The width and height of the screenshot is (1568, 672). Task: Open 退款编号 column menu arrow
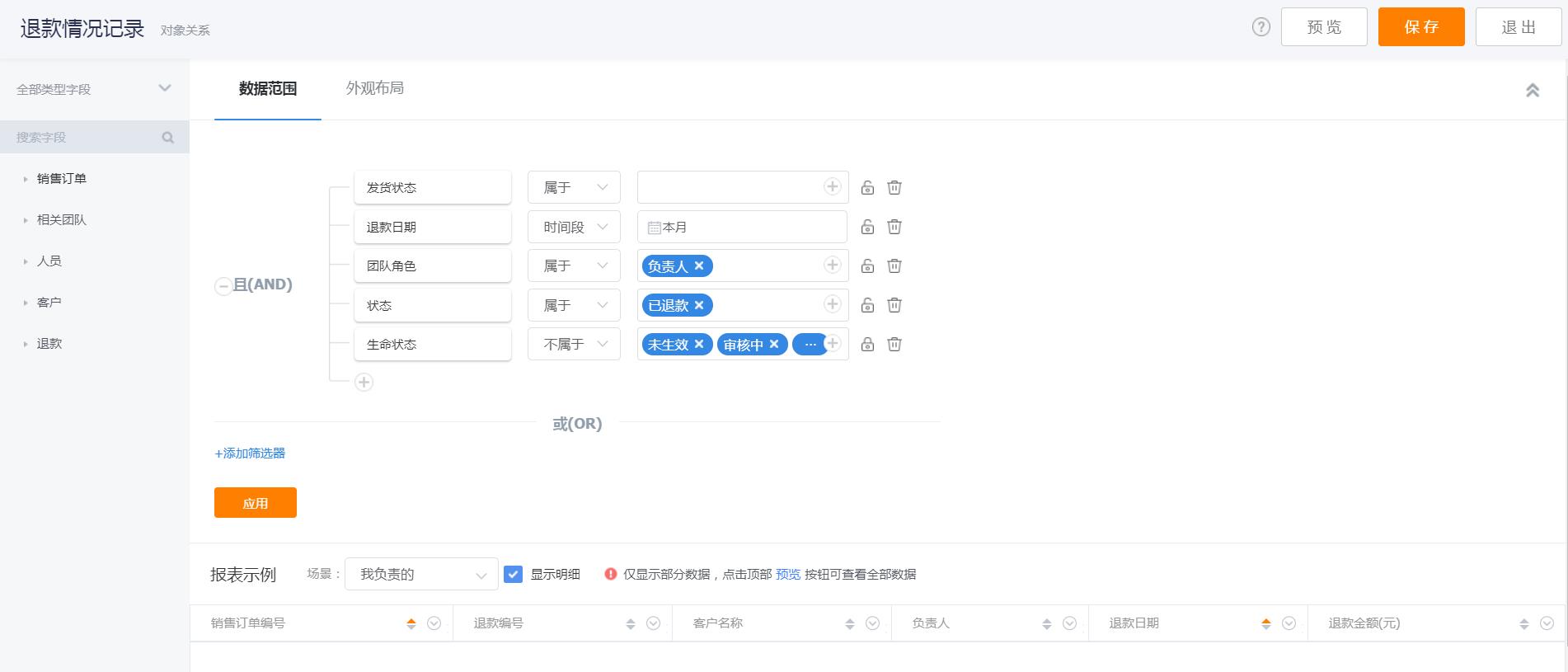(654, 623)
